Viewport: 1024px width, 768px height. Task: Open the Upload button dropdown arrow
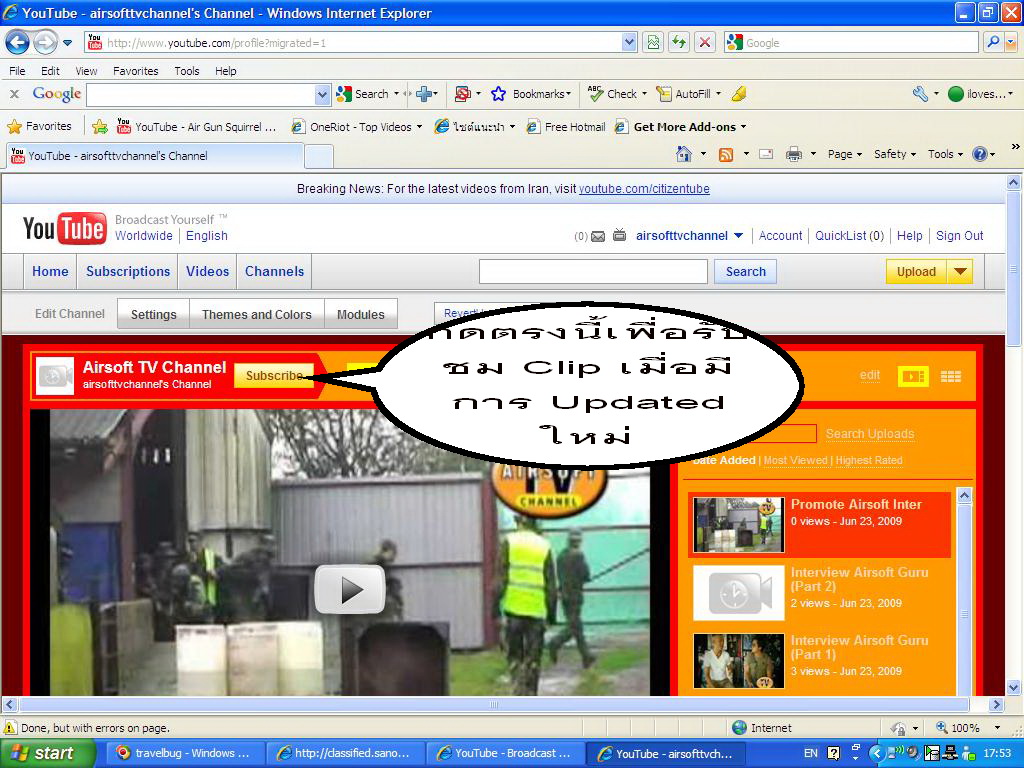[x=960, y=272]
